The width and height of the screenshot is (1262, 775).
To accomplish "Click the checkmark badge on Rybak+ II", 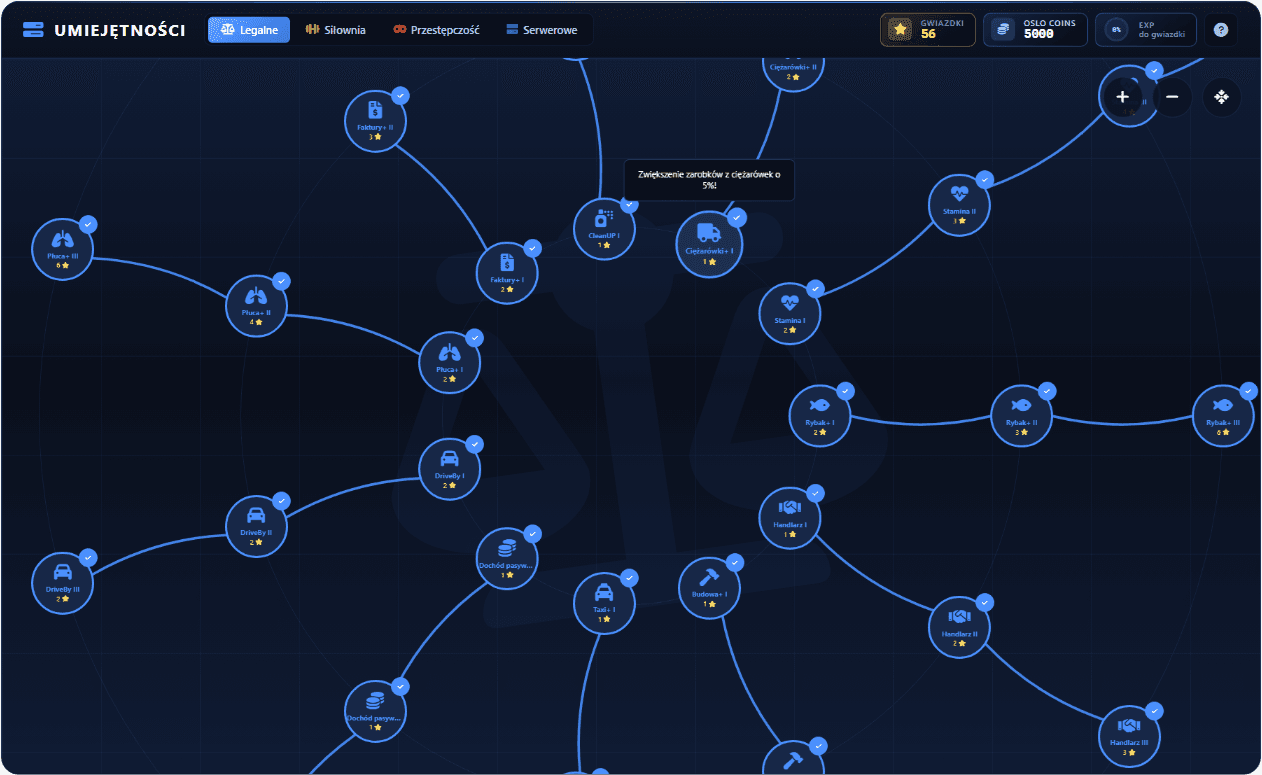I will tap(1046, 391).
